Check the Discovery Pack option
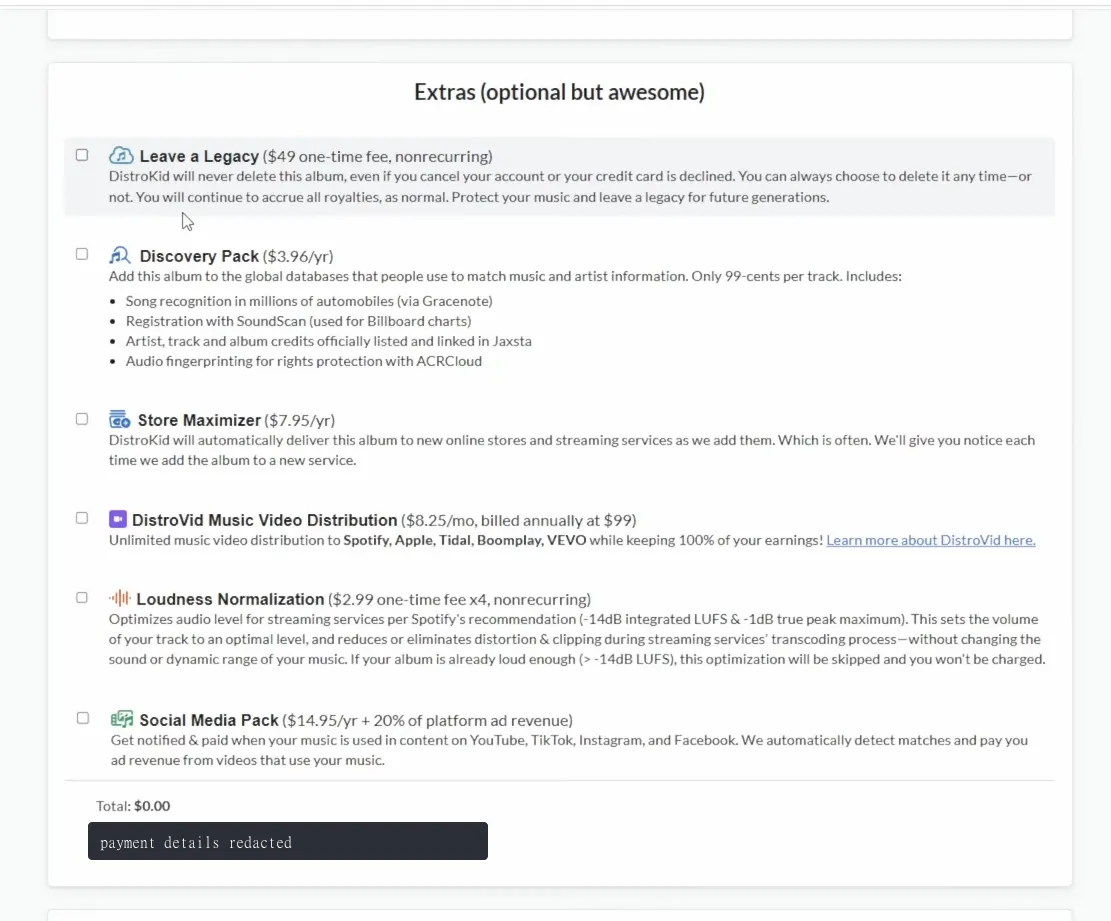1111x921 pixels. 82,254
